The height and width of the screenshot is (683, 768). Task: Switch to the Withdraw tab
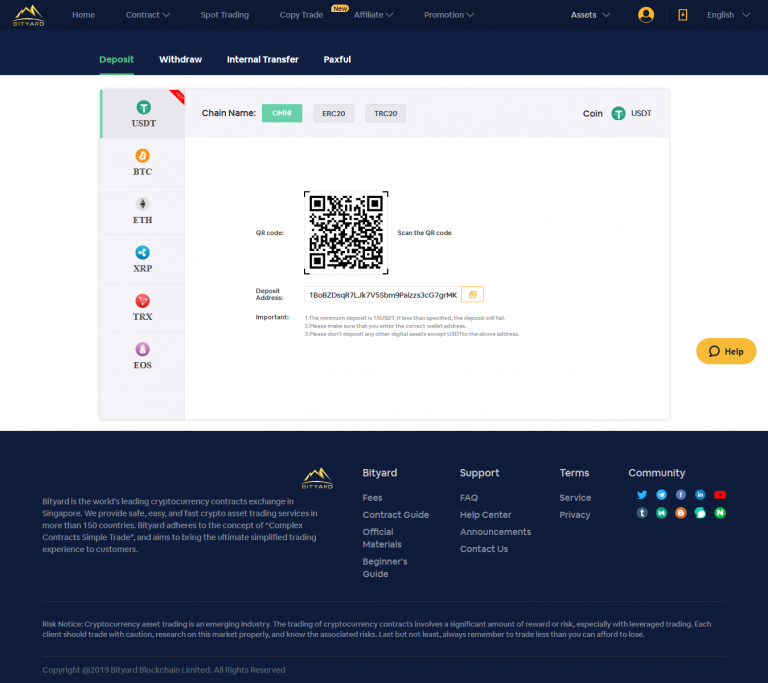pos(180,59)
